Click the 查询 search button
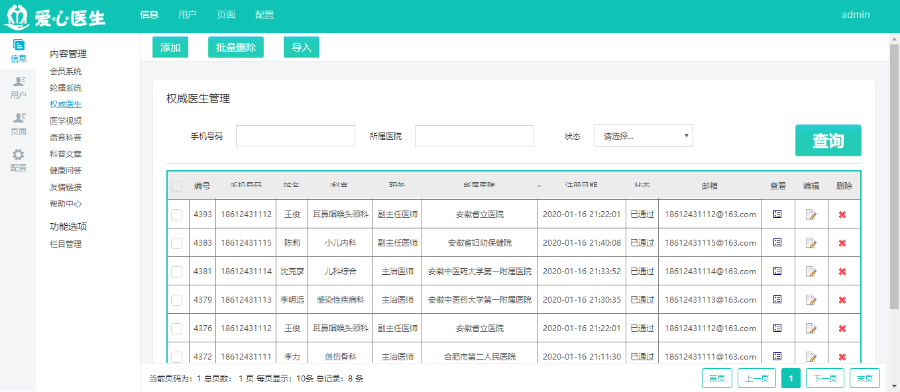The image size is (900, 392). (828, 140)
